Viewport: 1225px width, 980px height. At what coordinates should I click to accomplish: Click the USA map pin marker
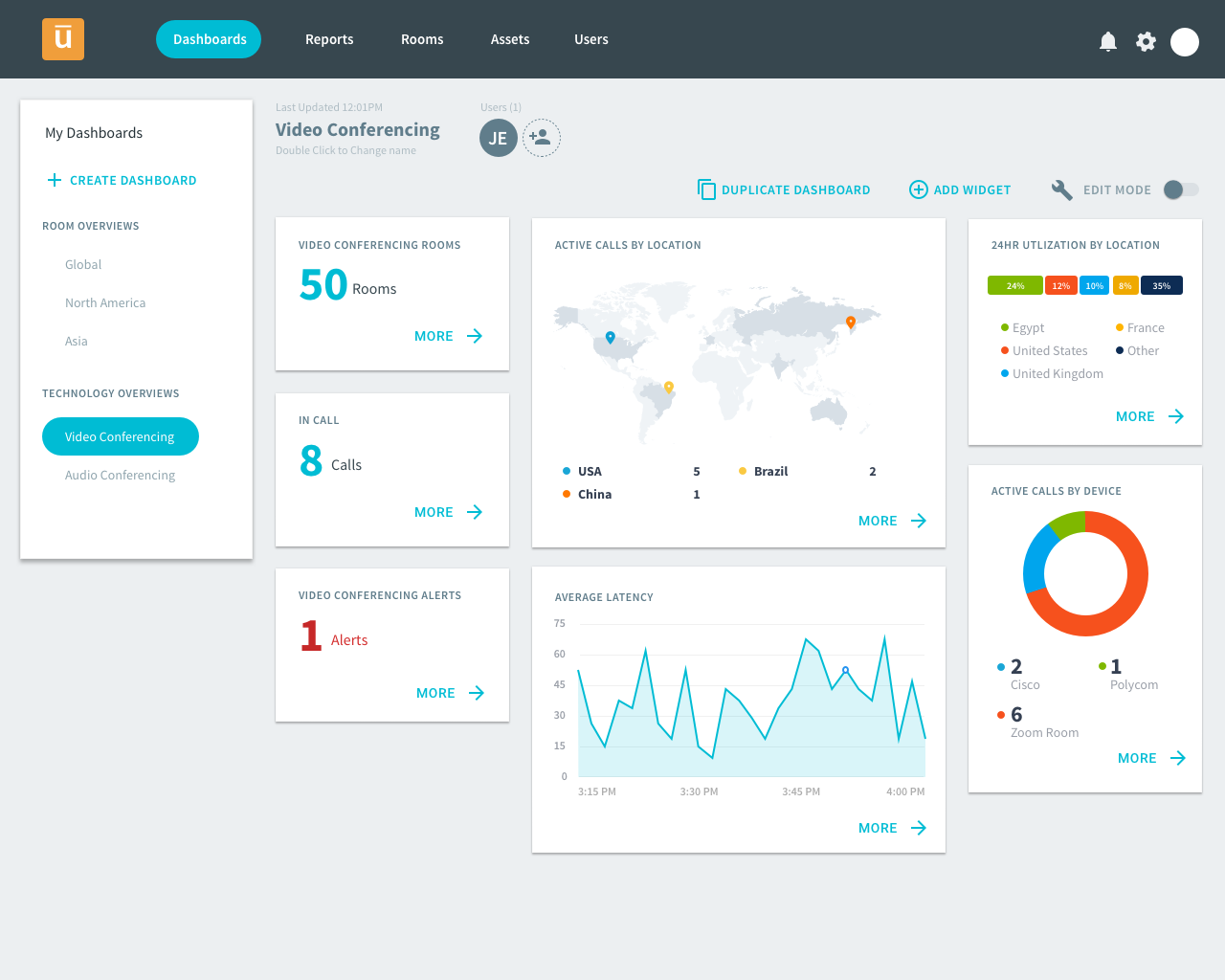pos(611,337)
